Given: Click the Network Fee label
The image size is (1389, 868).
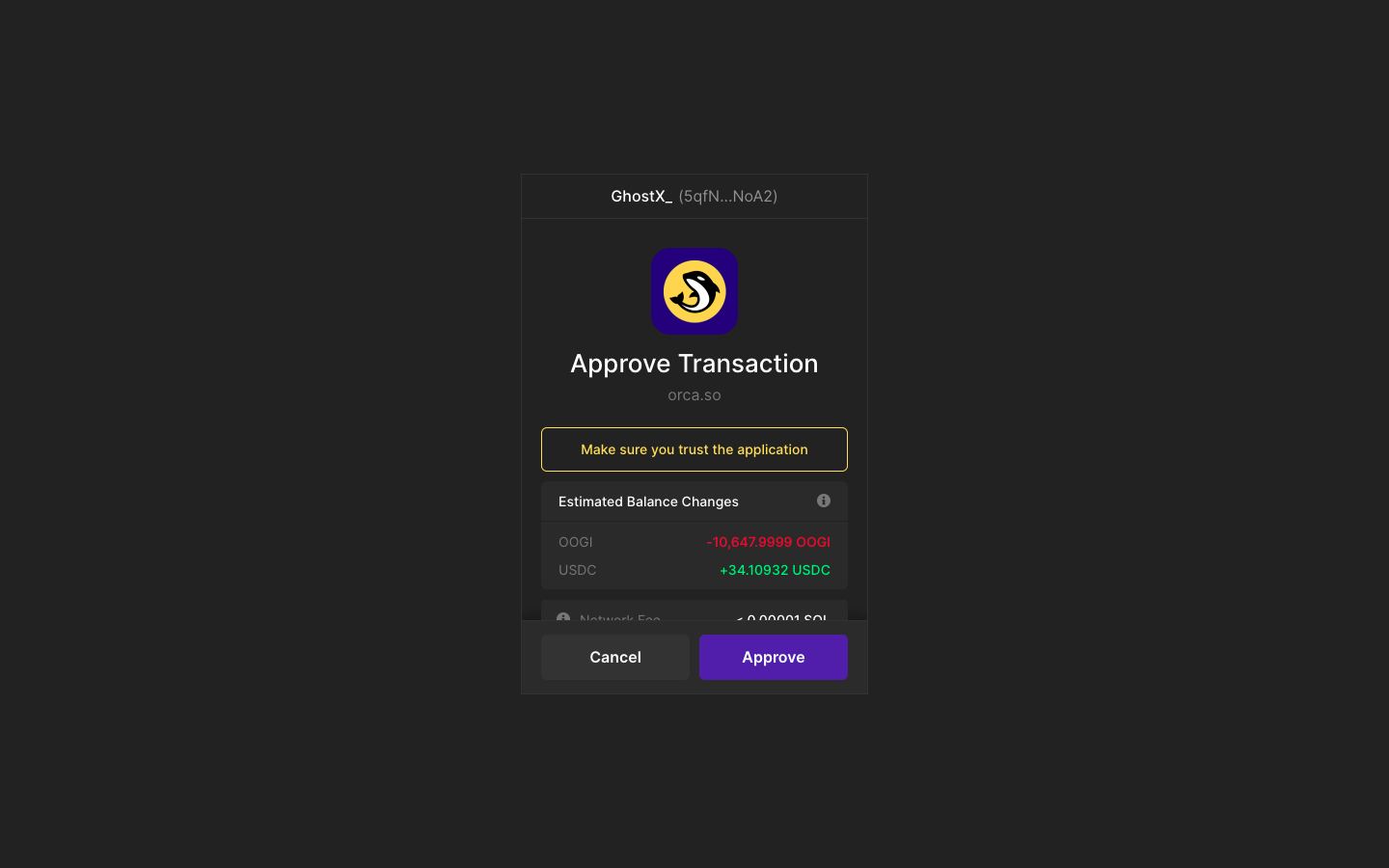Looking at the screenshot, I should click(x=620, y=617).
